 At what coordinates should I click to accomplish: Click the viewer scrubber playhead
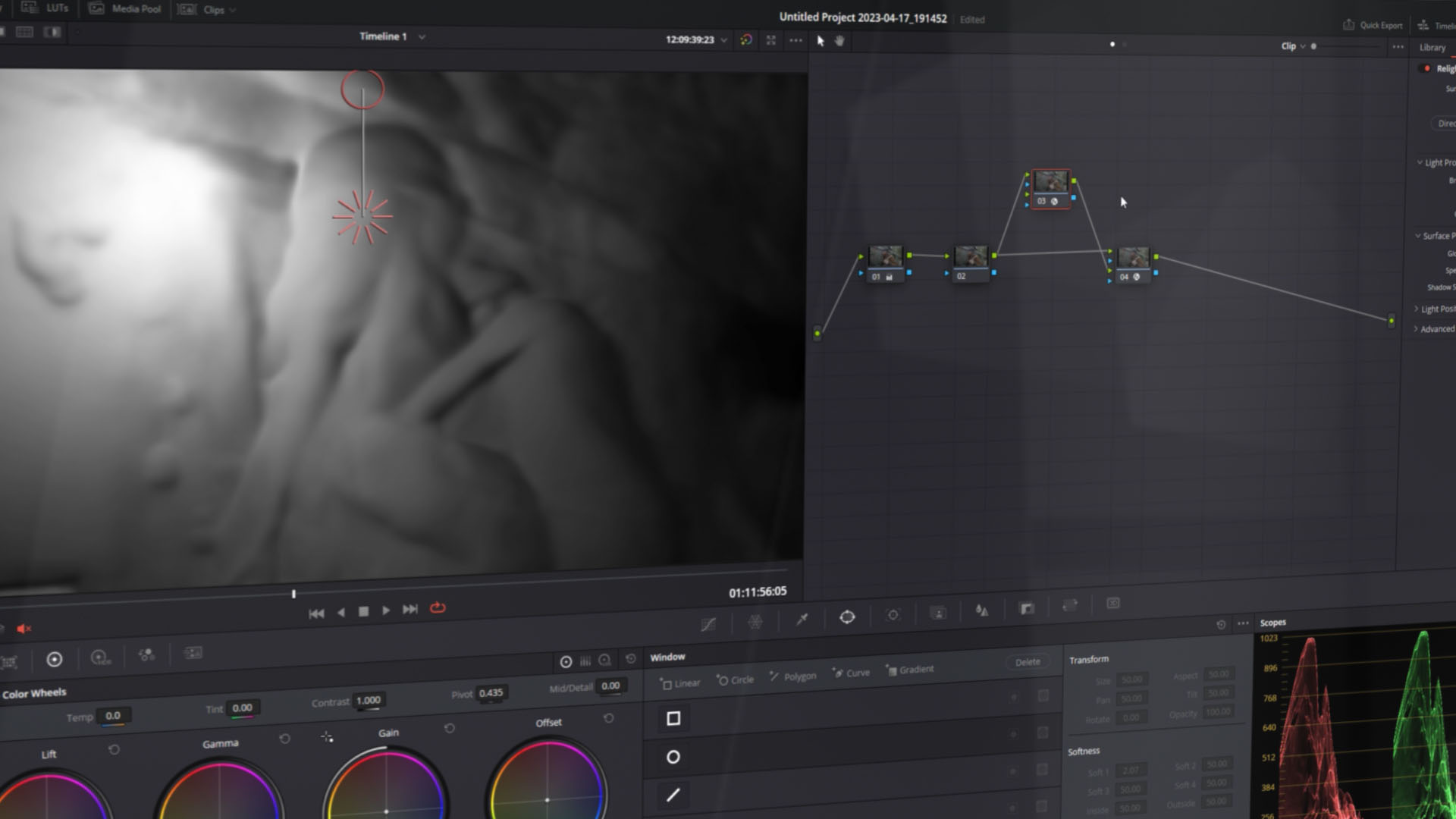(x=293, y=594)
